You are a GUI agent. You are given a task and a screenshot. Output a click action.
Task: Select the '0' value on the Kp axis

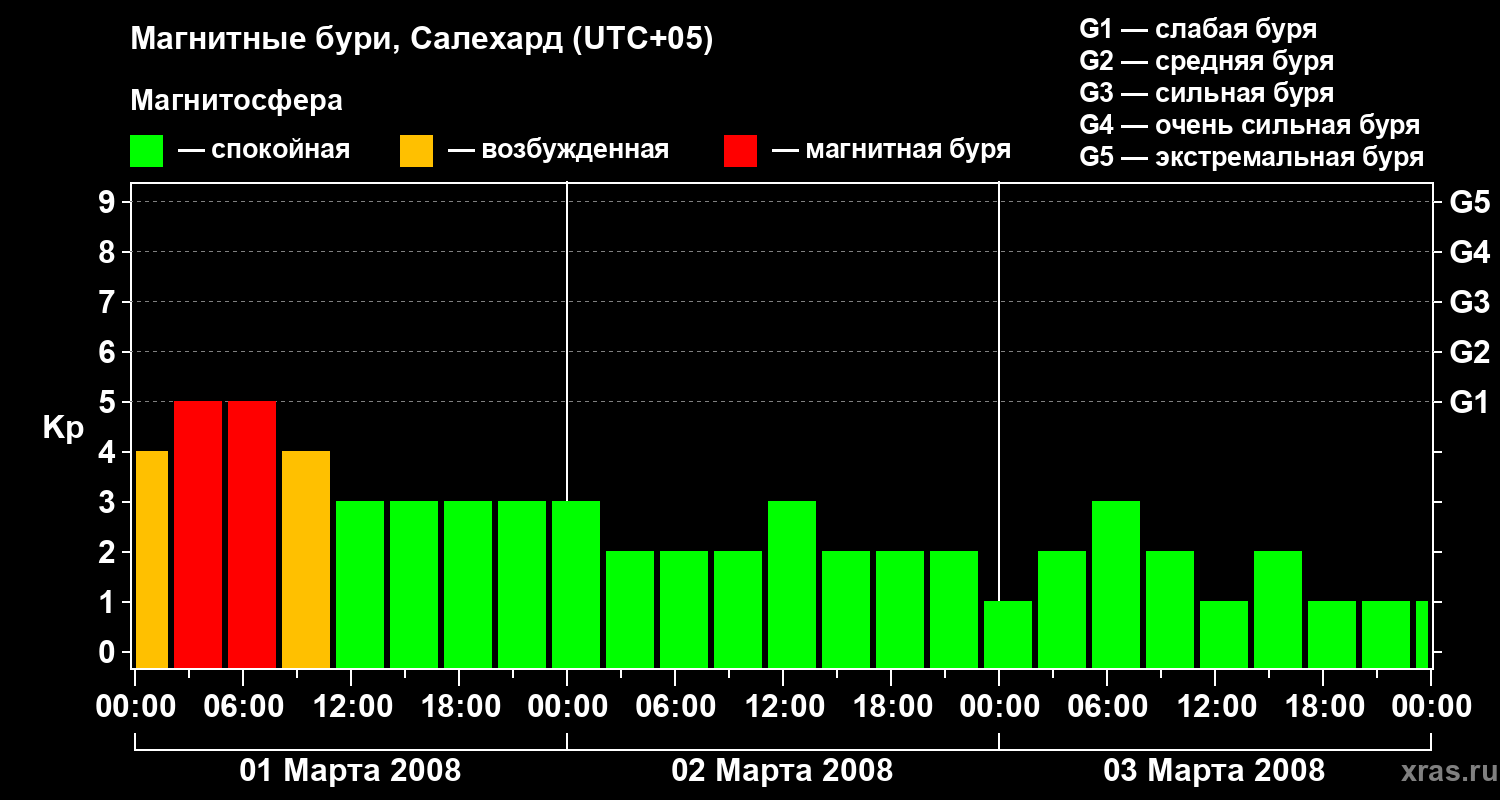click(109, 652)
